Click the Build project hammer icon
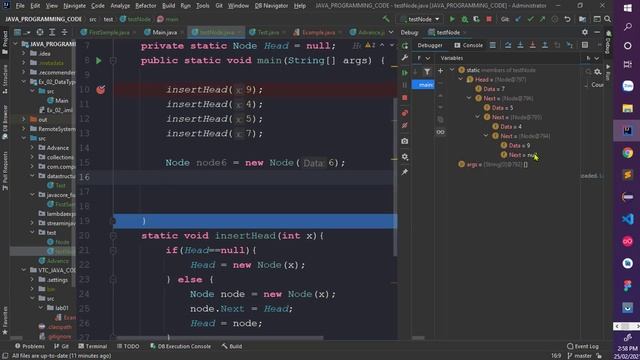The image size is (640, 360). pos(386,19)
